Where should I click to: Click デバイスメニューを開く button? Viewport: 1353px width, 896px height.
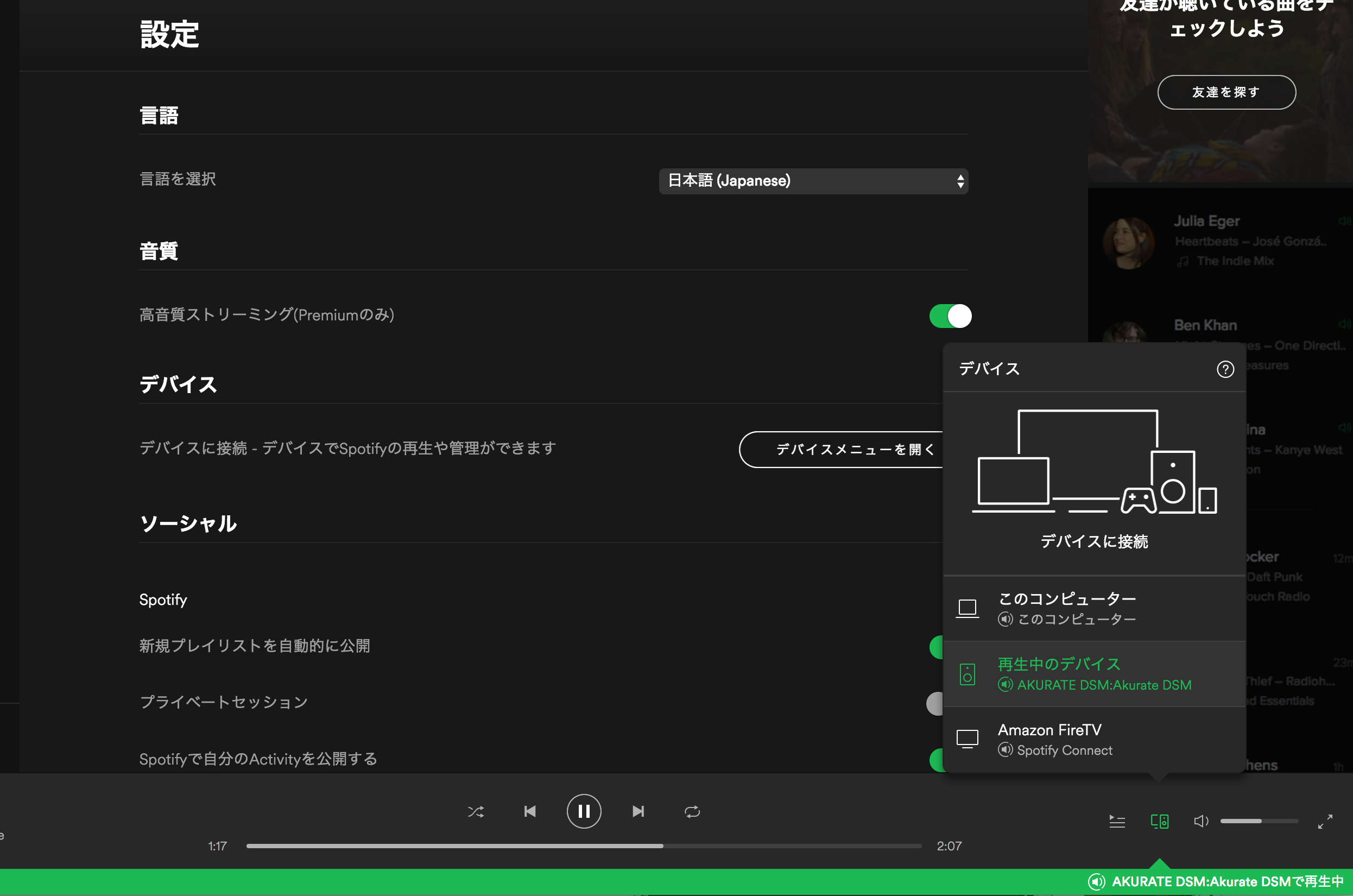click(x=841, y=450)
